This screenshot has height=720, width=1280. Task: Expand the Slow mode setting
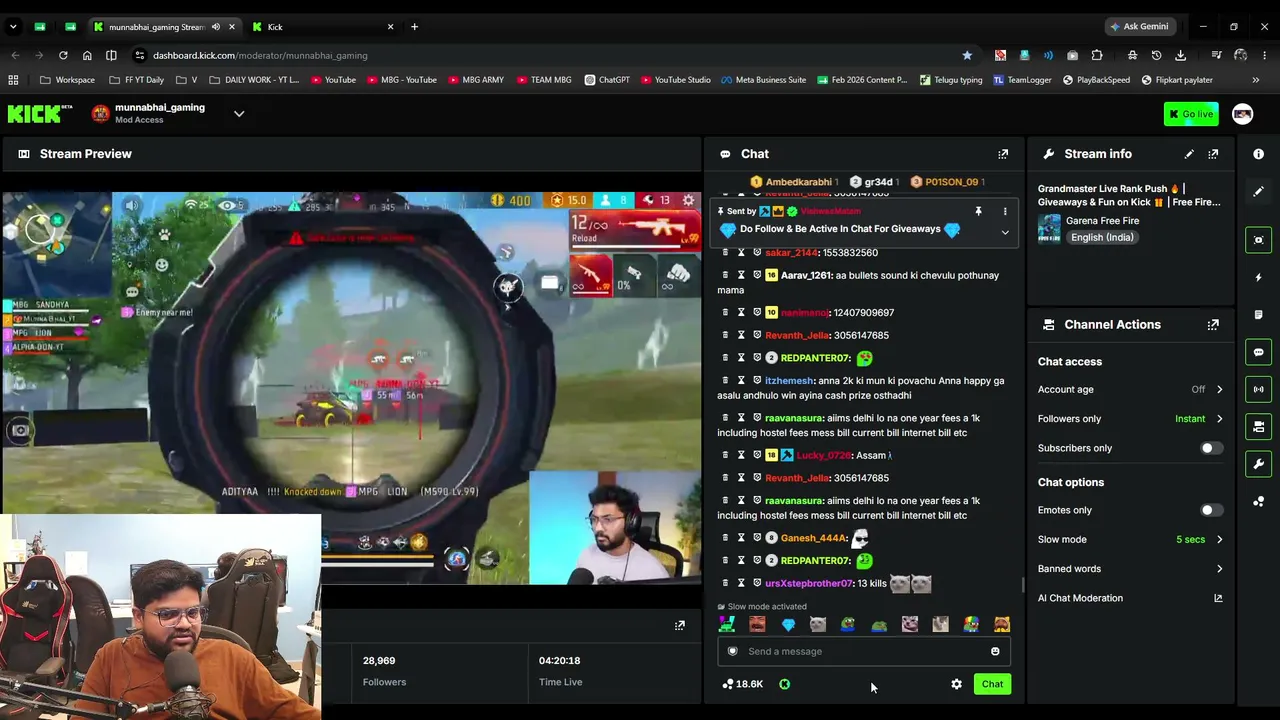click(1219, 540)
